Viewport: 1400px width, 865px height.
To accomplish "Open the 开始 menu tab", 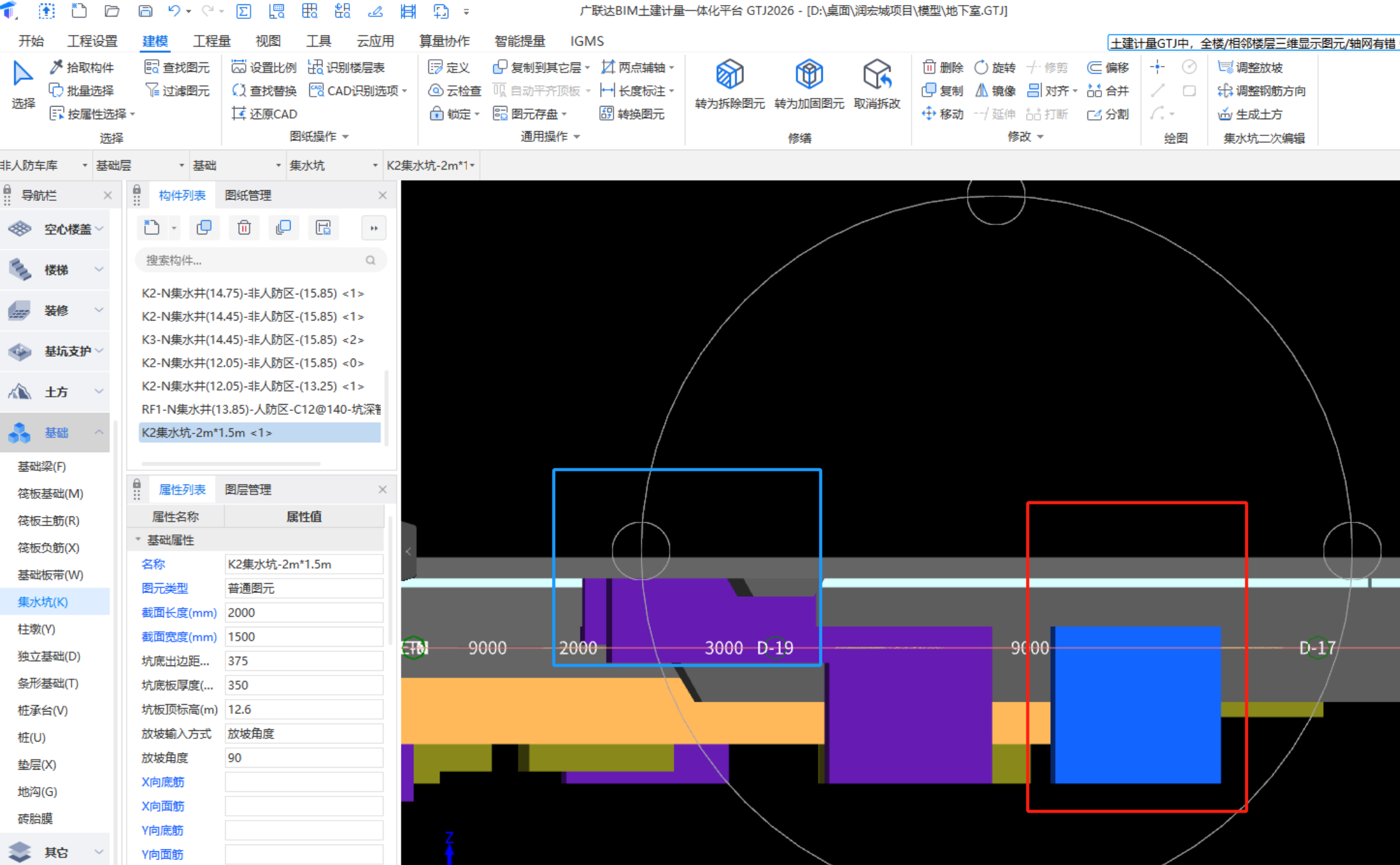I will [x=31, y=41].
